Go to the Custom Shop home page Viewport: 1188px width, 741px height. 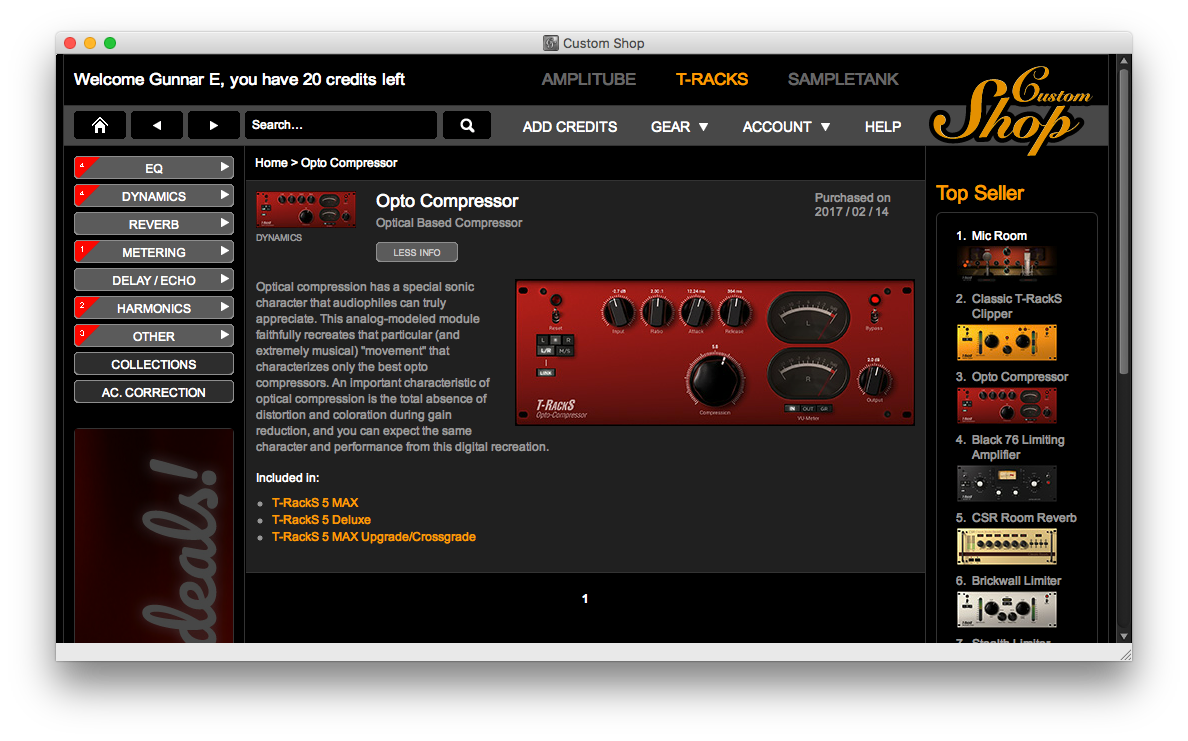[99, 125]
